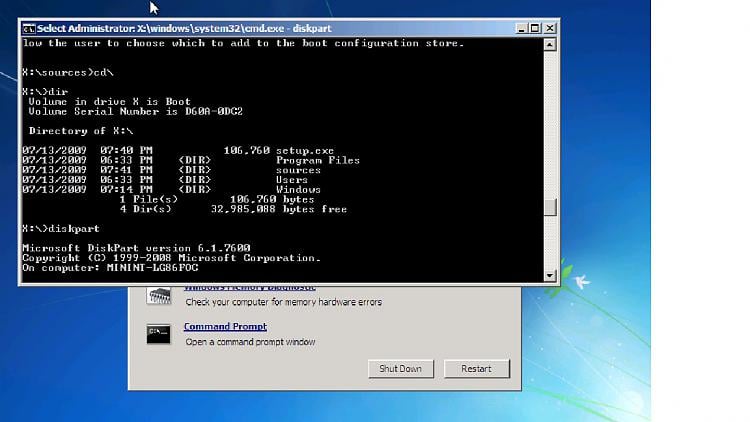The height and width of the screenshot is (422, 750).
Task: Click the X:\>dir command line
Action: pyautogui.click(x=45, y=92)
